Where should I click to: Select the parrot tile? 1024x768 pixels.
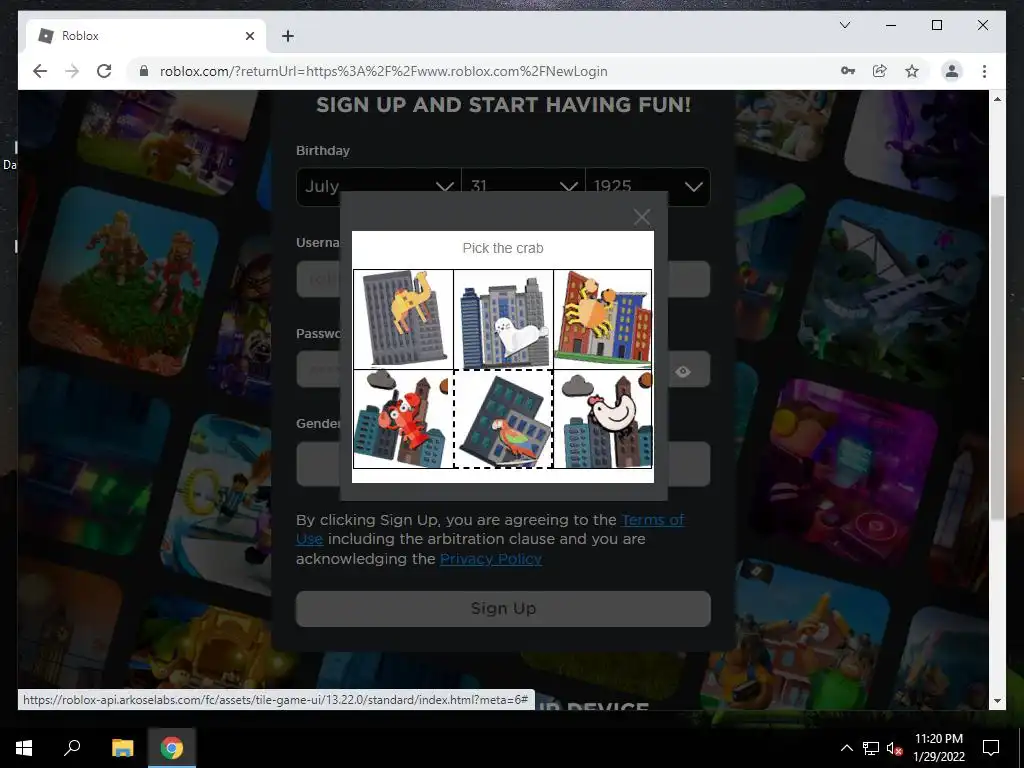[x=504, y=419]
